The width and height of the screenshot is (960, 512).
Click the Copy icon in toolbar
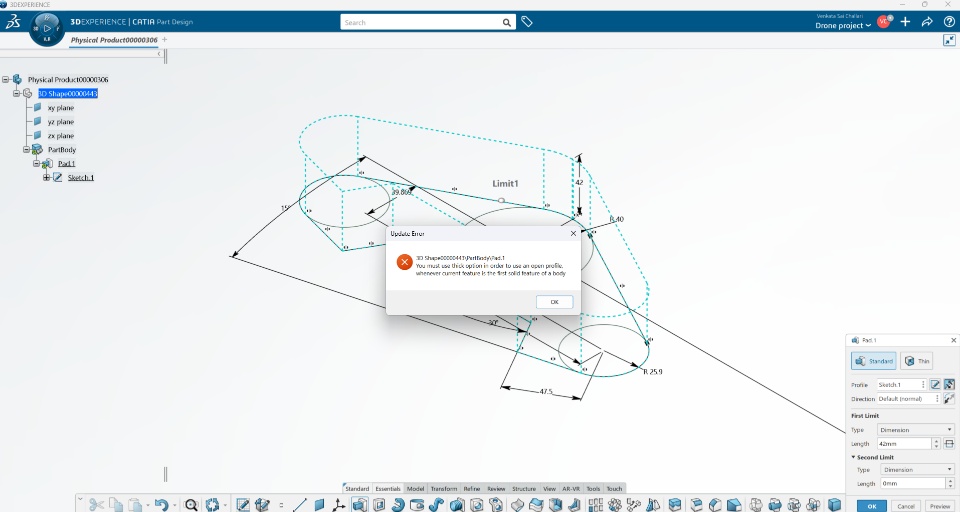[116, 505]
